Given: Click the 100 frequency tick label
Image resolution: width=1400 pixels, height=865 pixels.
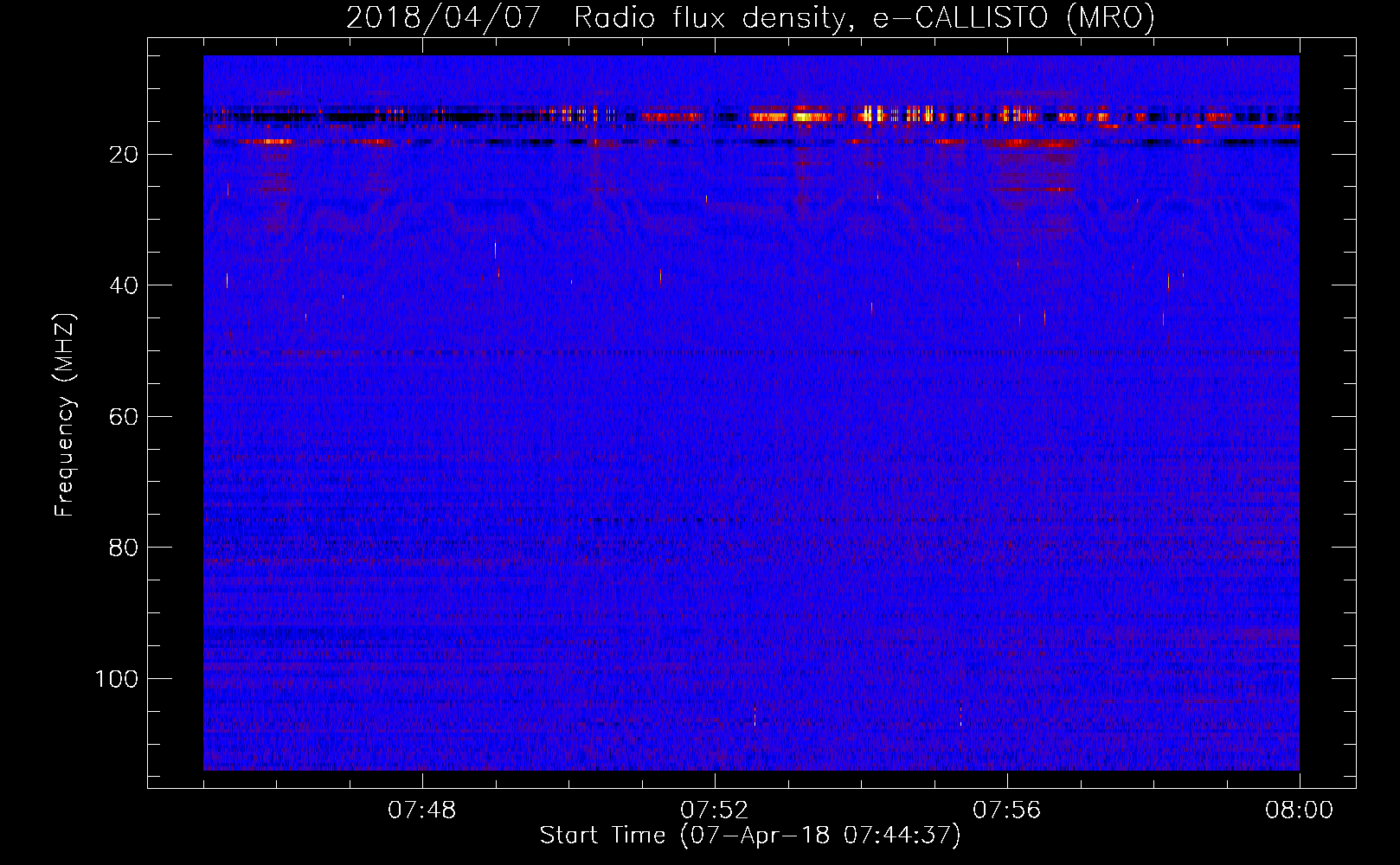Looking at the screenshot, I should tap(117, 679).
